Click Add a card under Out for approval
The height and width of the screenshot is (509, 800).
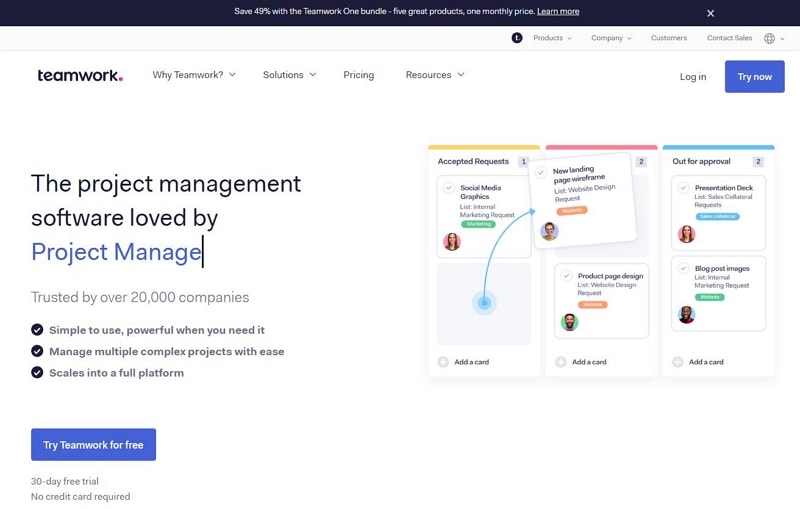pos(706,362)
